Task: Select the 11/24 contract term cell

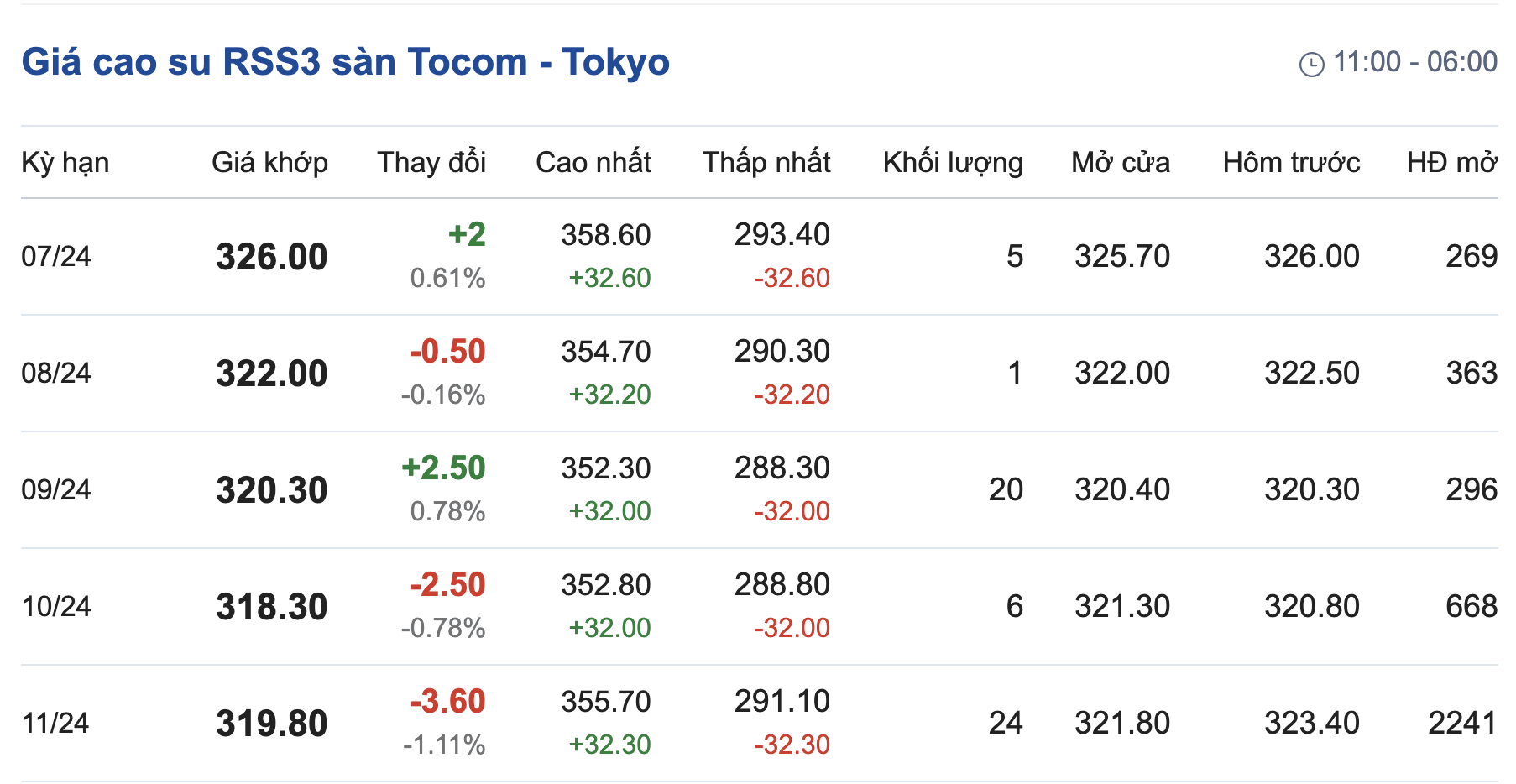Action: pos(55,723)
